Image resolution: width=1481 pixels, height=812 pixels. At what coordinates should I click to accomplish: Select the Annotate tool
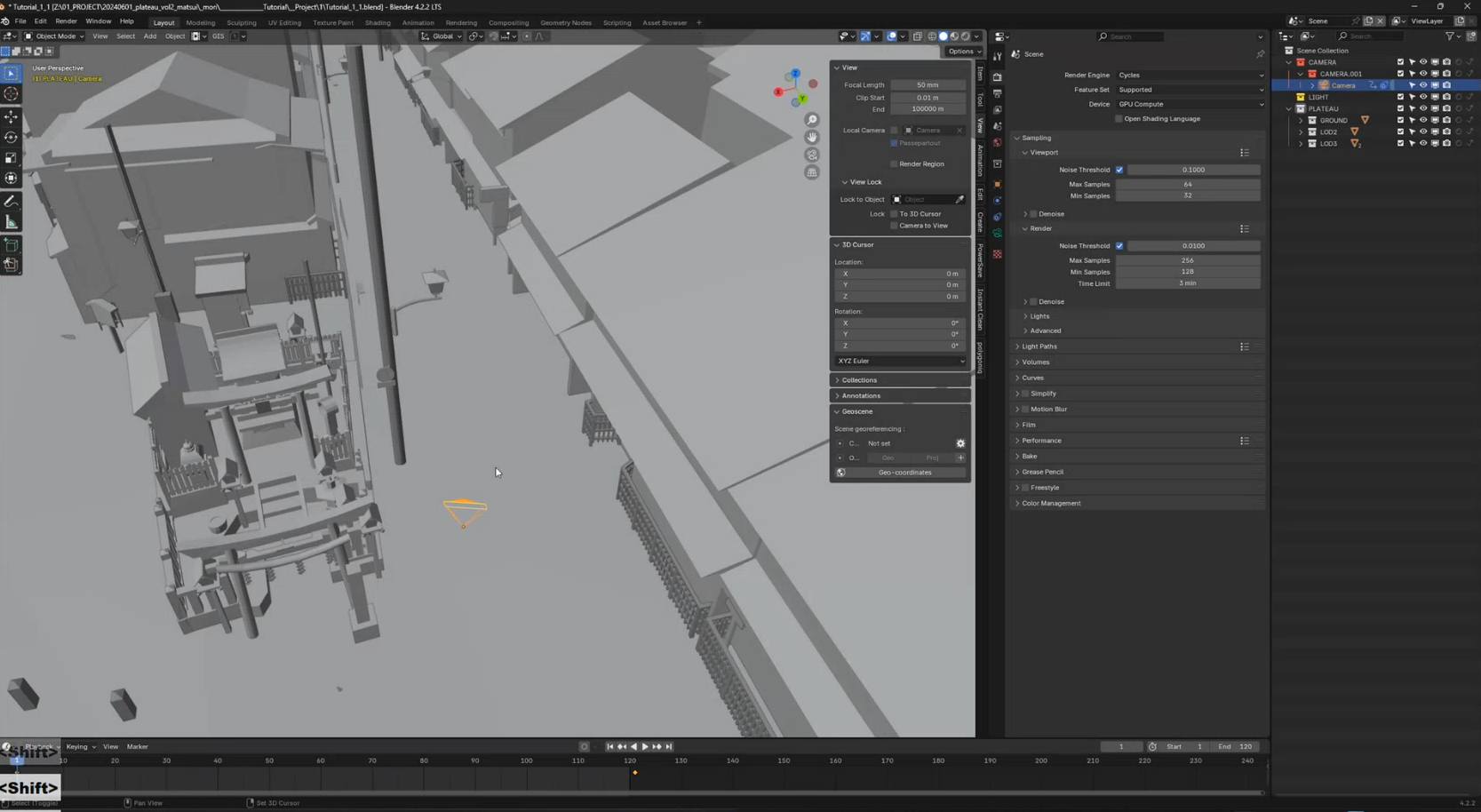pos(11,202)
